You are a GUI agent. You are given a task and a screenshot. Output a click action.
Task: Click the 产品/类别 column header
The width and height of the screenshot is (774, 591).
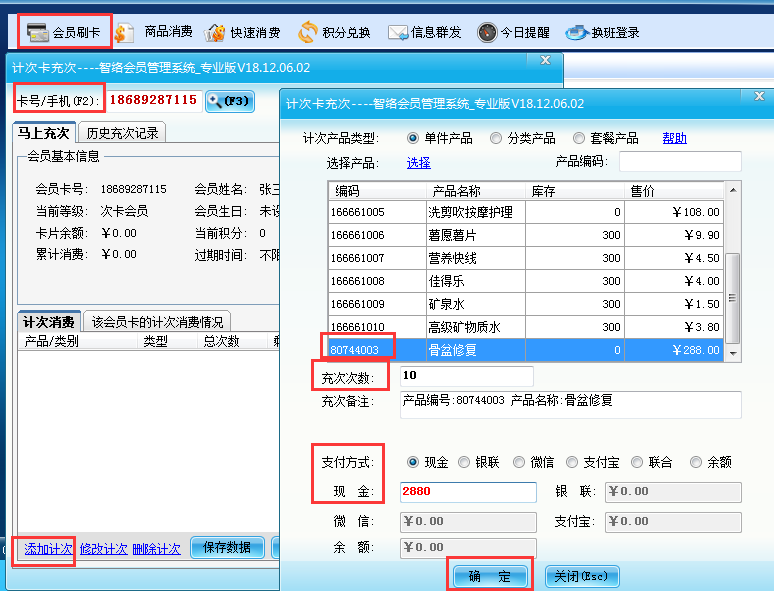coord(77,341)
